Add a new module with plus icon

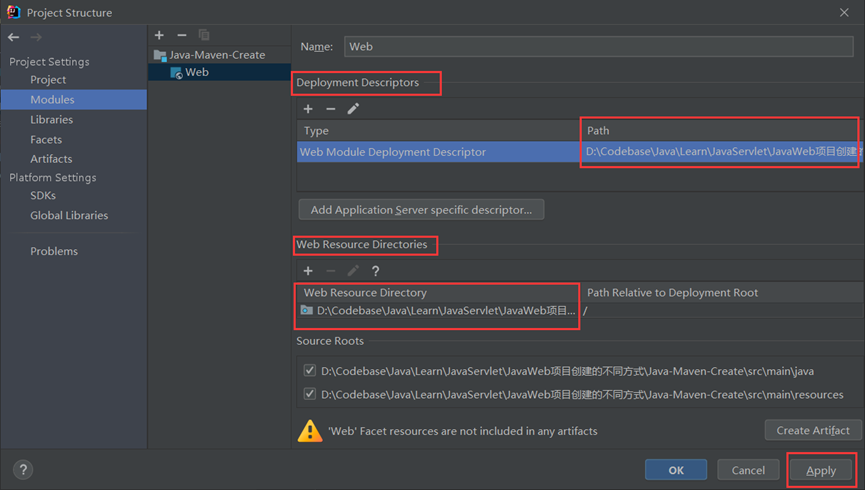click(159, 35)
